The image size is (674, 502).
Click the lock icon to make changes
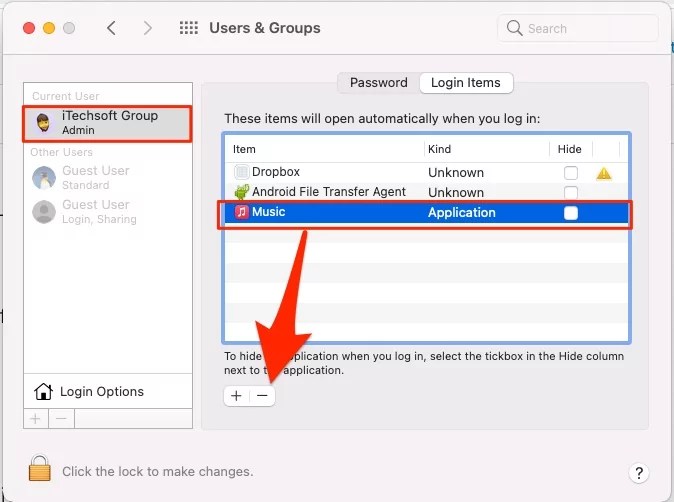[40, 468]
